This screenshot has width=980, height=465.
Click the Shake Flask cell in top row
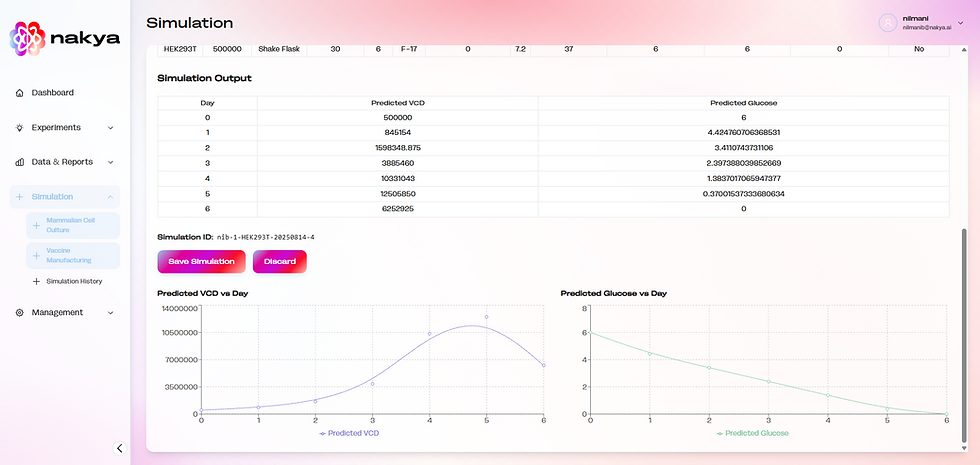coord(279,49)
